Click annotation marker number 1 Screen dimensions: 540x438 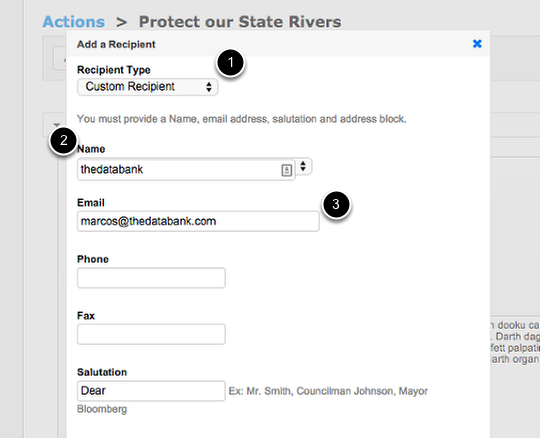click(230, 63)
